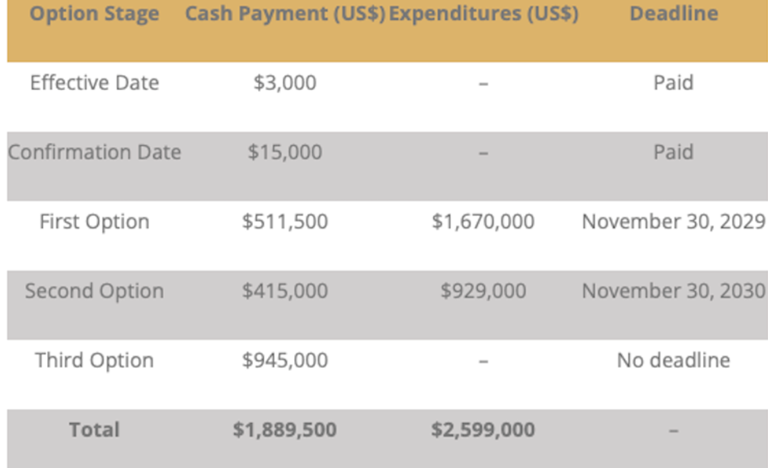Click Paid in the Effective Date row

673,83
